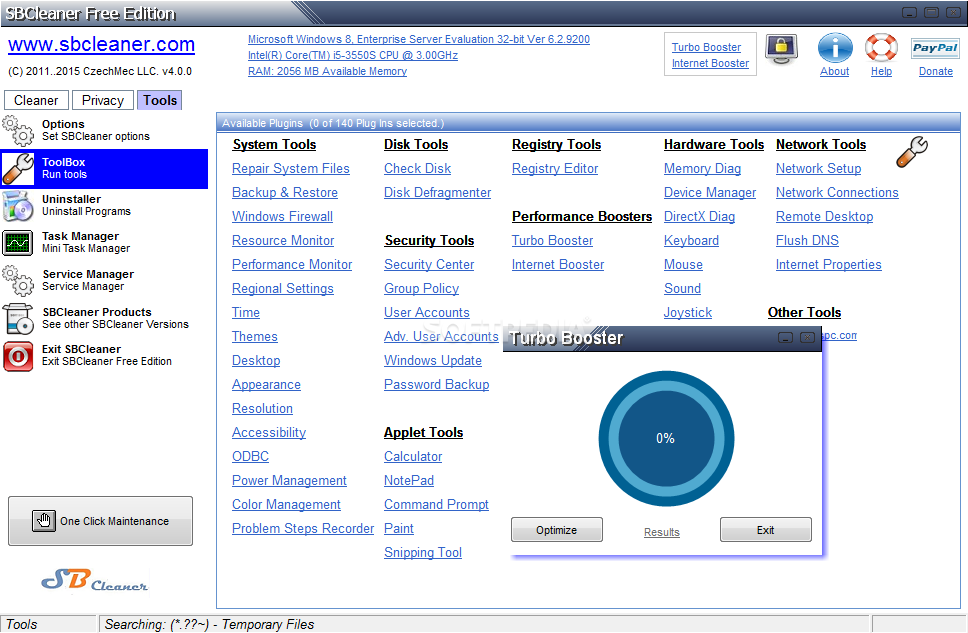
Task: Open Device Manager
Action: [x=710, y=193]
